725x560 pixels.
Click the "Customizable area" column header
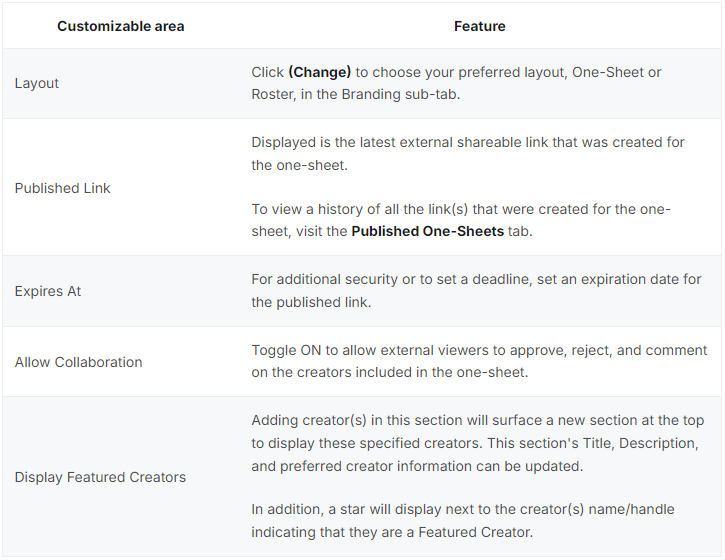tap(120, 26)
